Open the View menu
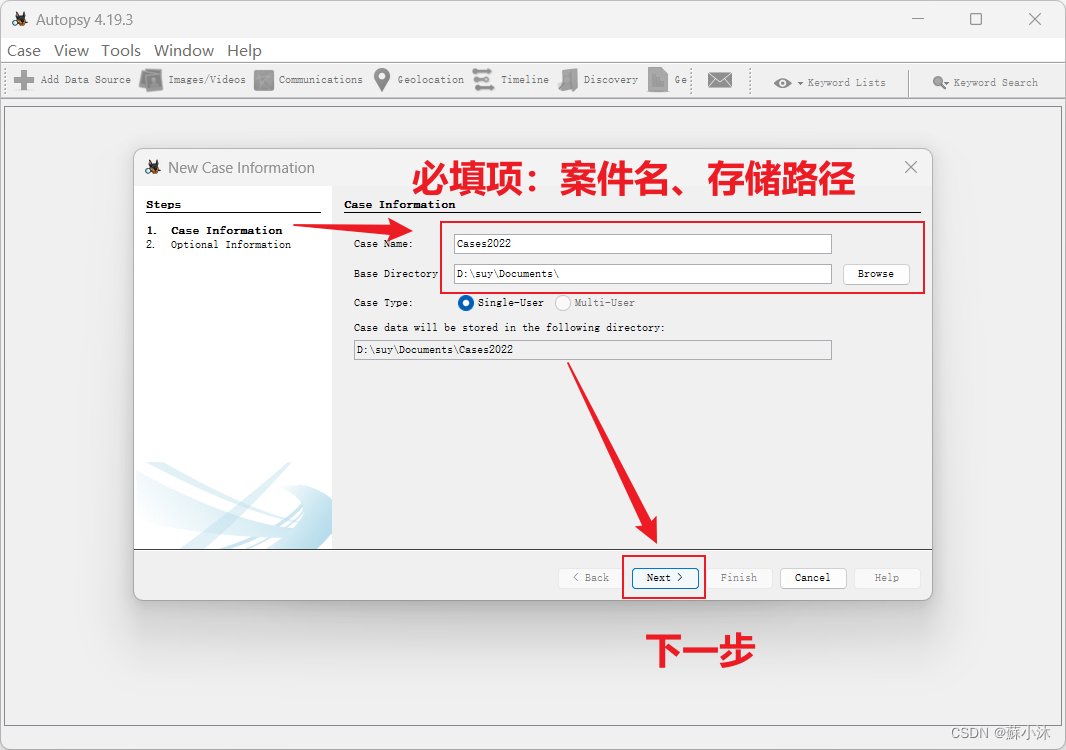 (x=71, y=51)
